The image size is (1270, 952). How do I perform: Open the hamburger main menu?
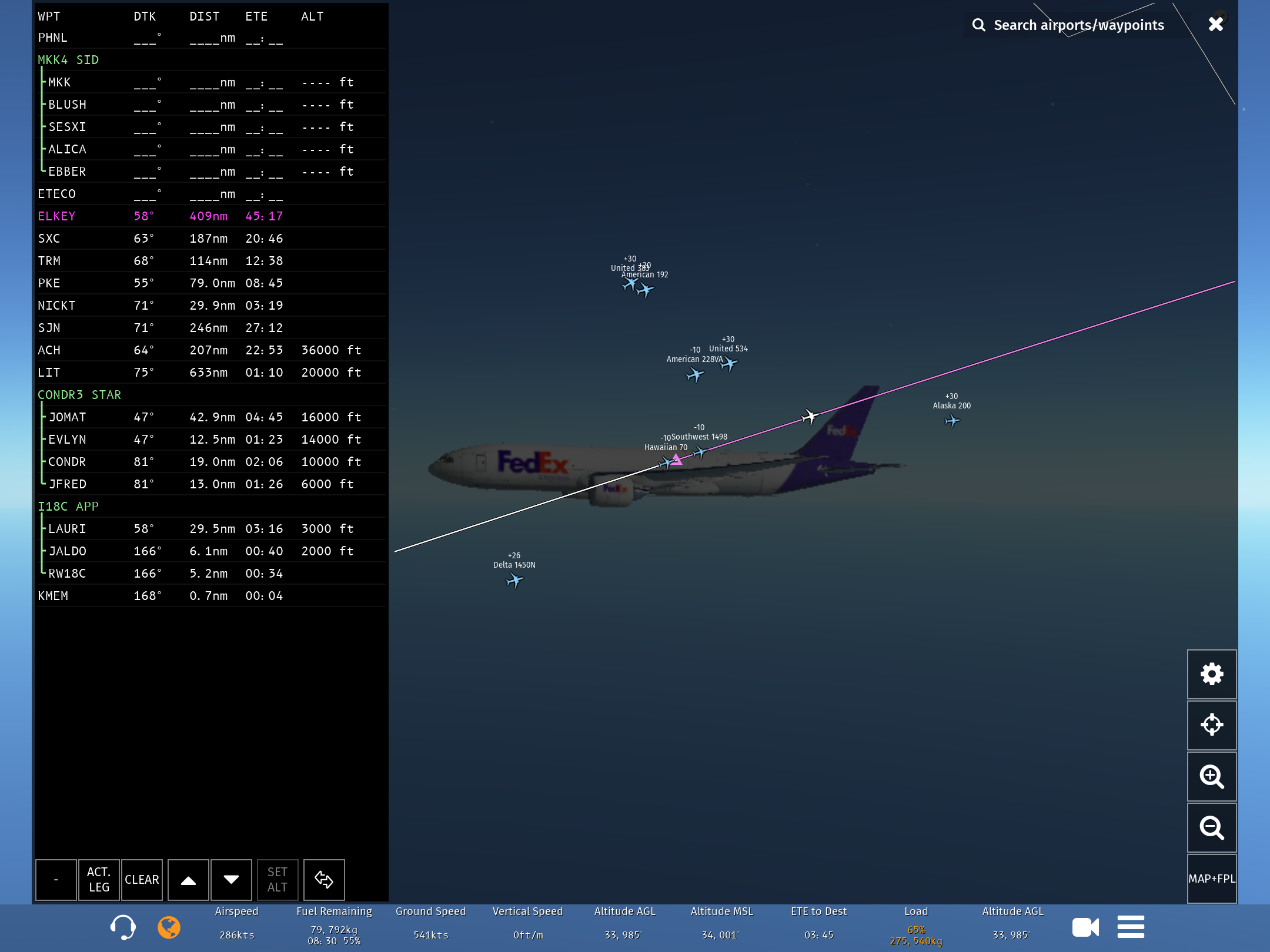click(x=1130, y=927)
